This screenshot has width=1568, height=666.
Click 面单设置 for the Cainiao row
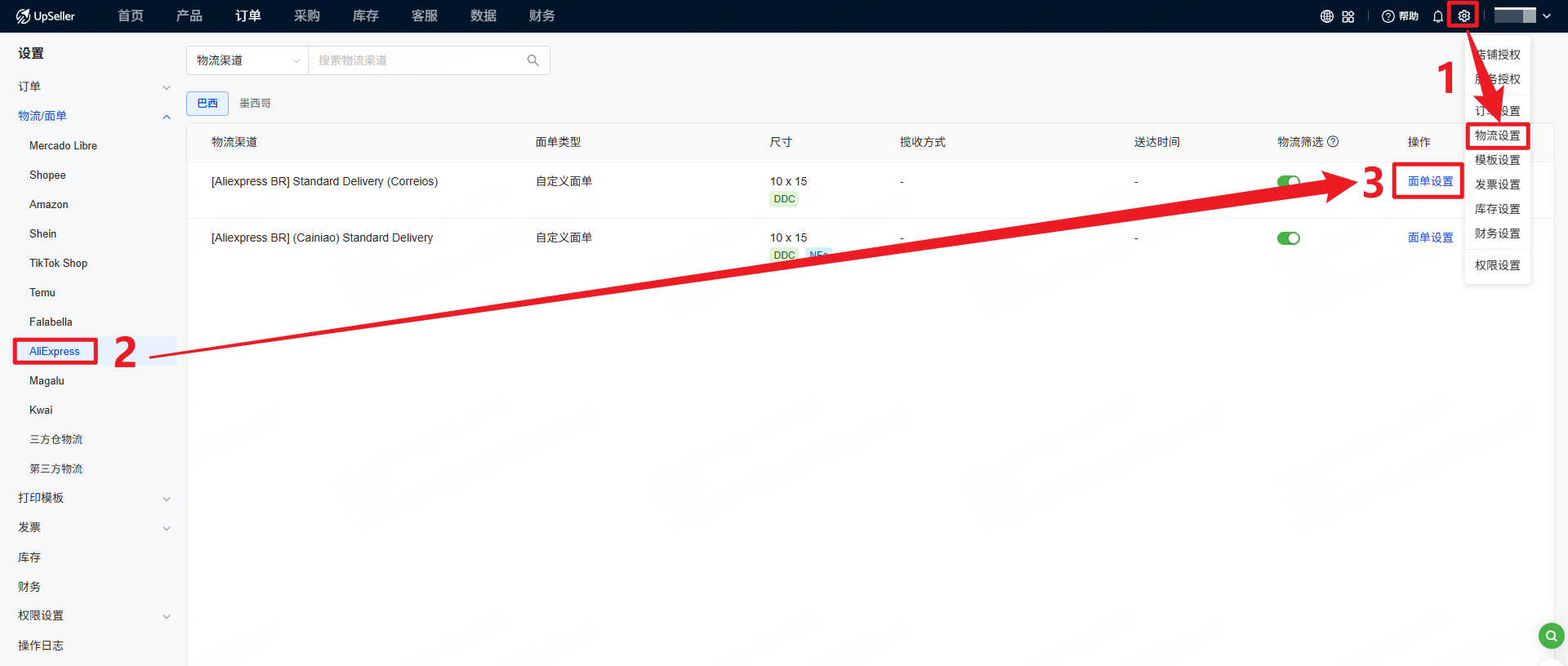pos(1430,238)
